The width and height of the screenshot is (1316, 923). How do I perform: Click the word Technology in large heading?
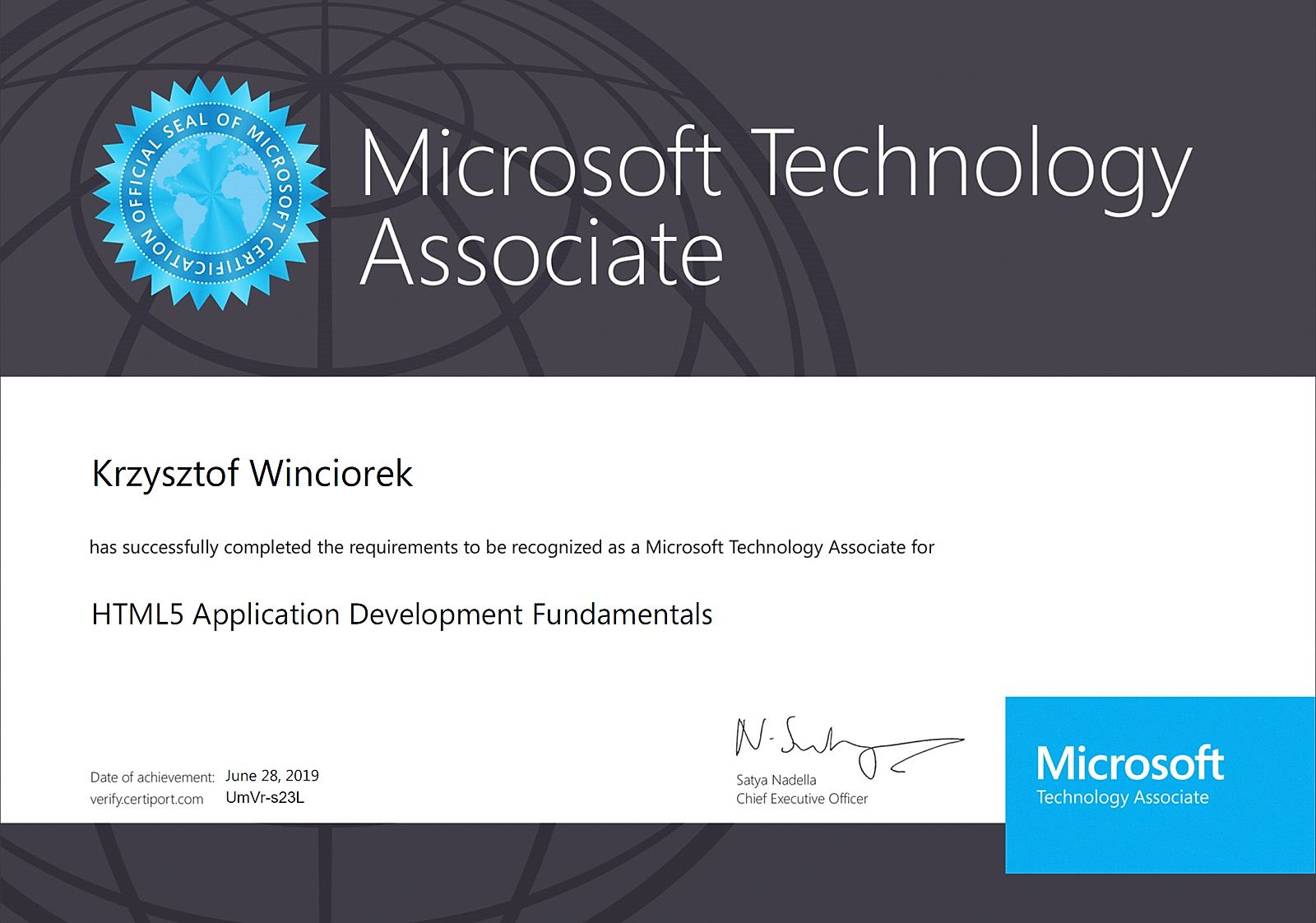975,169
